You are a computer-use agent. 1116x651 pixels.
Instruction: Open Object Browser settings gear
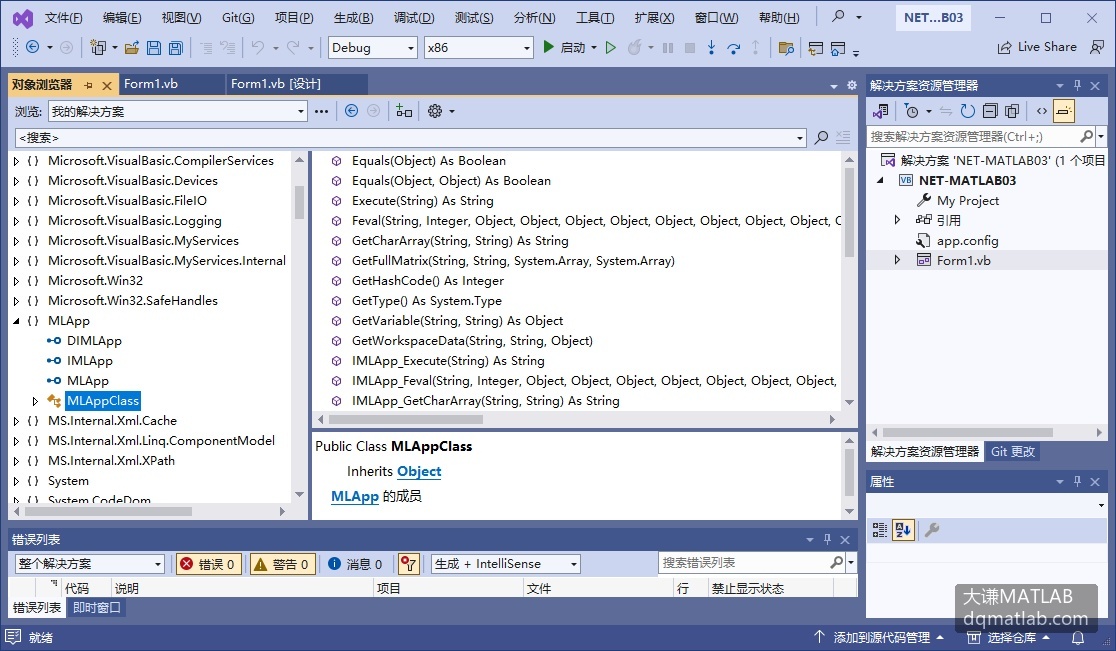[x=435, y=111]
